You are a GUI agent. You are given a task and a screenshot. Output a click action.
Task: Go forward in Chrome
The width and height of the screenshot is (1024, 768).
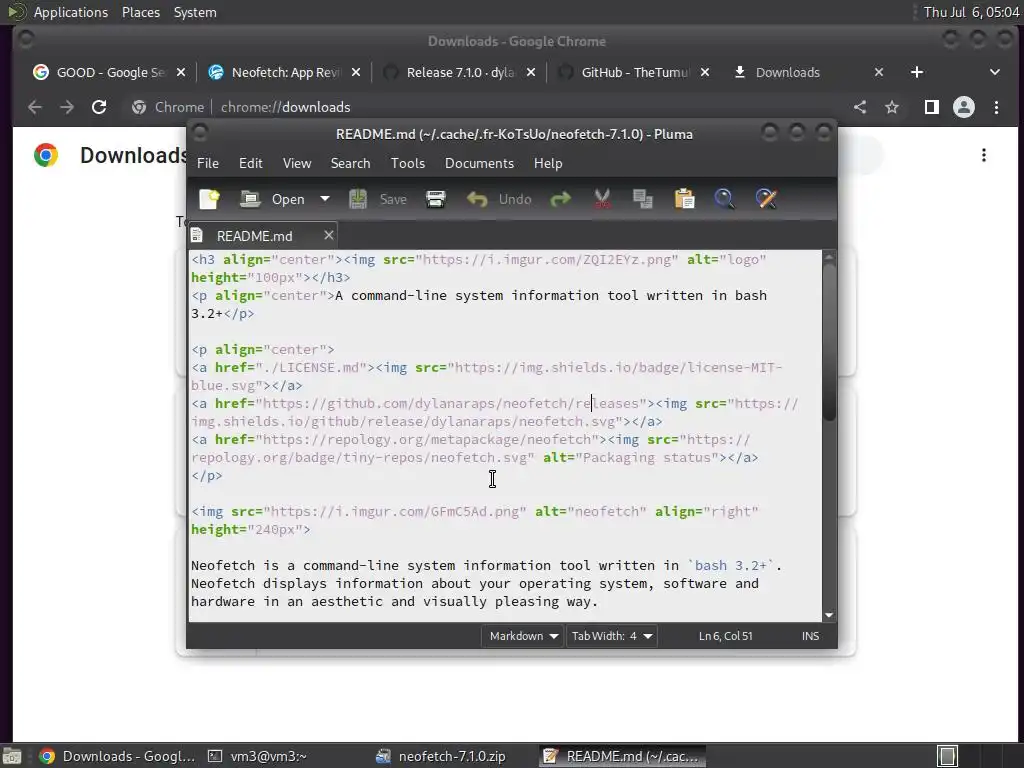pyautogui.click(x=67, y=107)
